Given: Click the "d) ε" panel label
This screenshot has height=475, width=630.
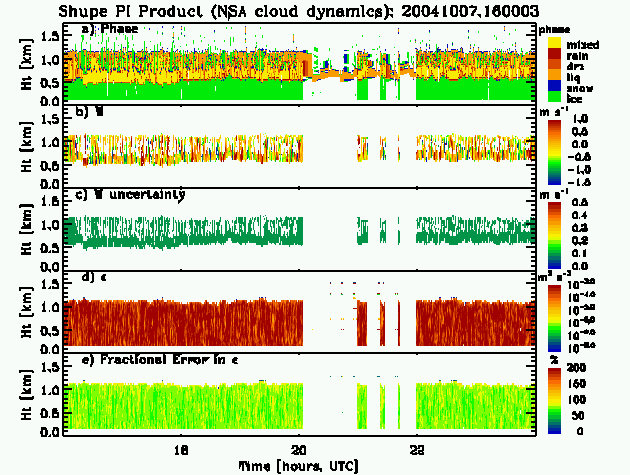Looking at the screenshot, I should 94,277.
